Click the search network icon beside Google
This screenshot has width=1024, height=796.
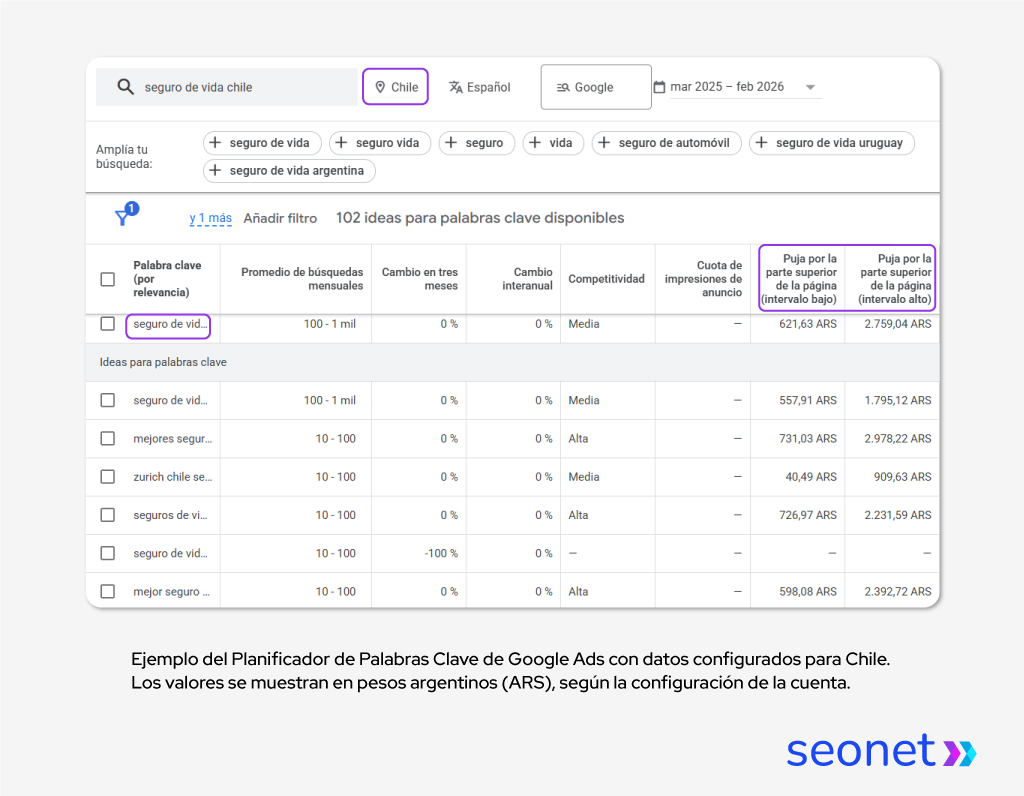click(x=563, y=88)
